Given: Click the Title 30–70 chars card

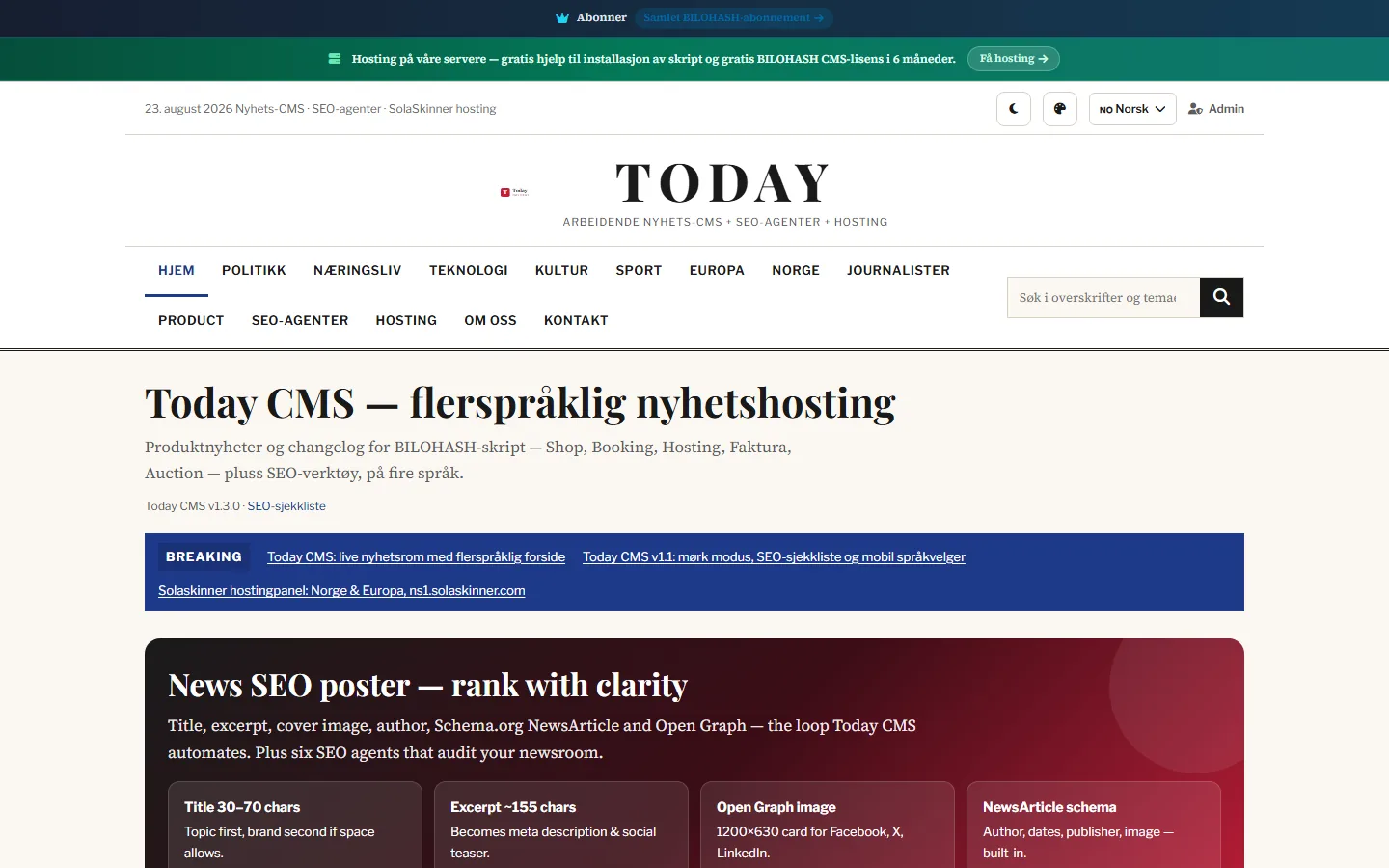Looking at the screenshot, I should (x=295, y=826).
